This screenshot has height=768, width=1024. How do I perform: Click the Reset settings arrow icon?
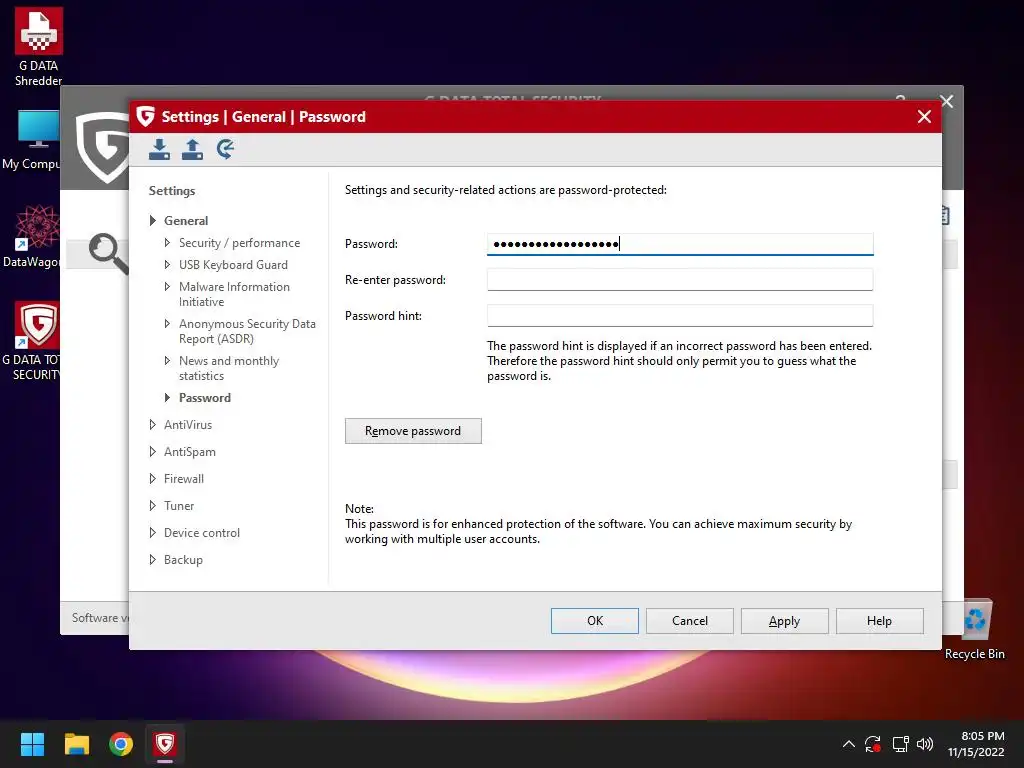(225, 150)
